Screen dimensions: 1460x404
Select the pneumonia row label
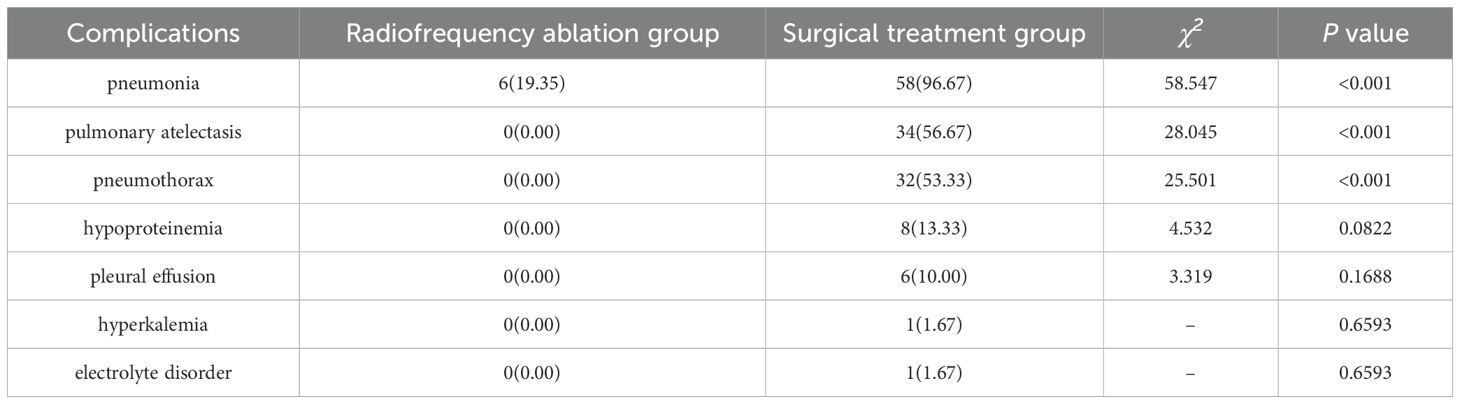click(154, 83)
